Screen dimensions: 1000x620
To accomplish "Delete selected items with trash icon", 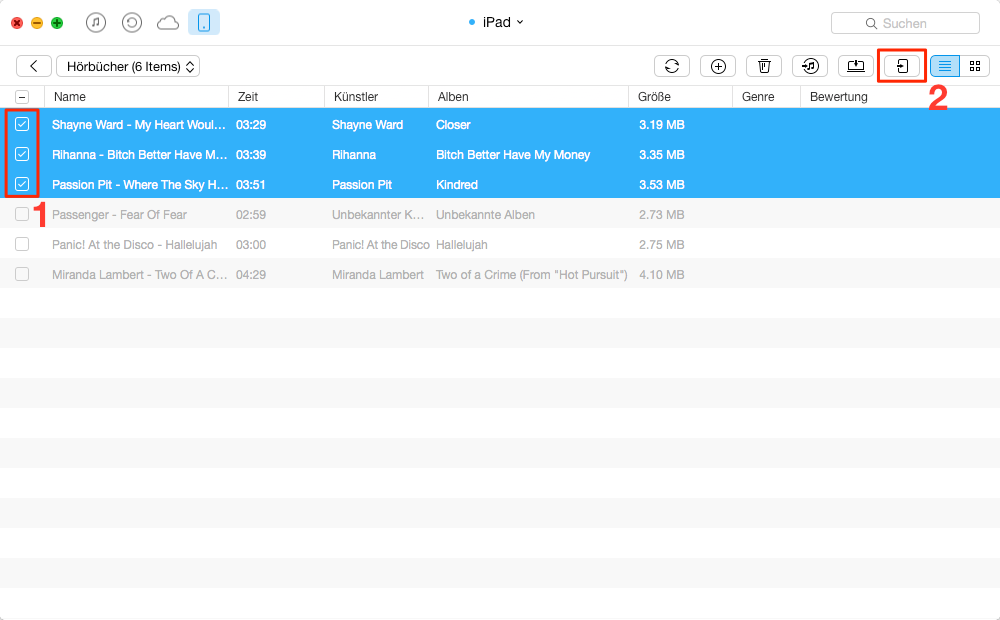I will [764, 66].
